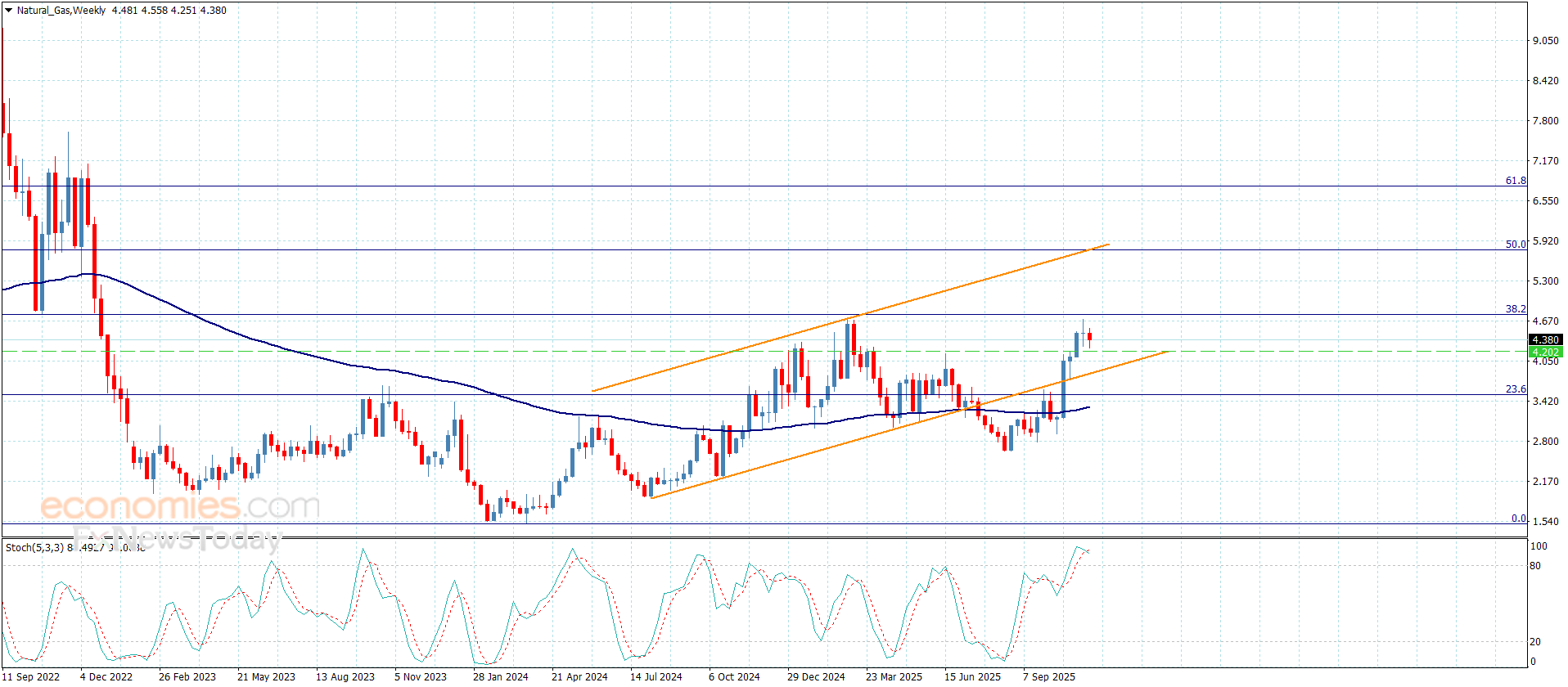Click the 1.540 price axis label
Screen dimensions: 1568x687
(1545, 521)
